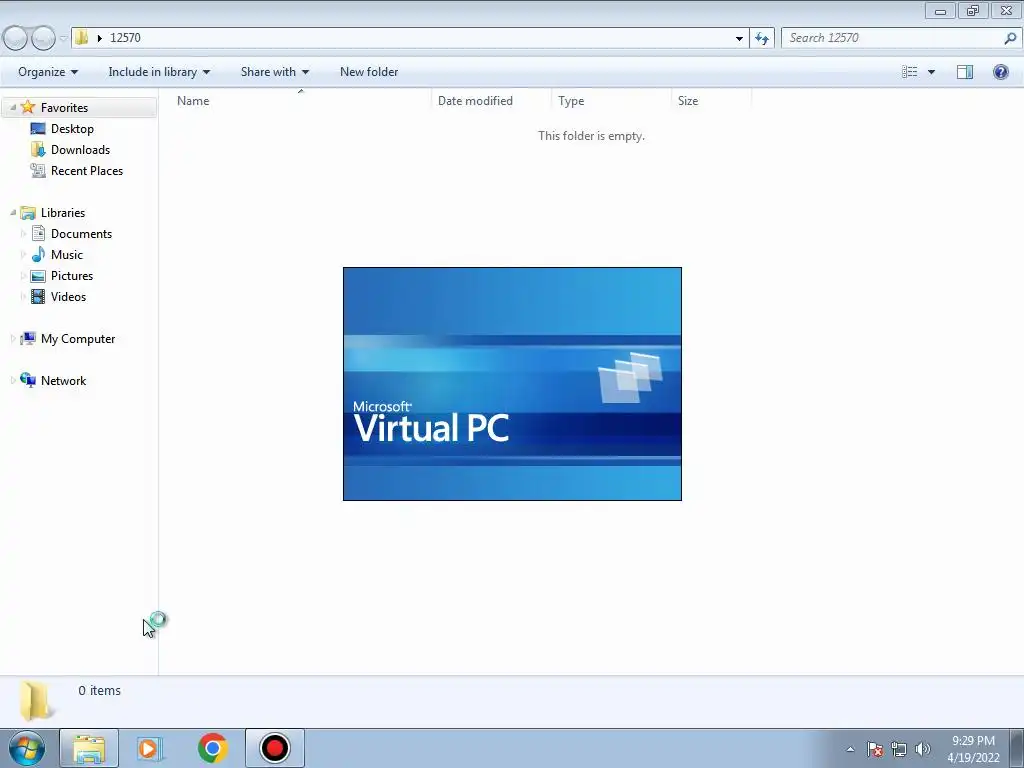1024x768 pixels.
Task: Click the Back navigation button
Action: point(16,38)
